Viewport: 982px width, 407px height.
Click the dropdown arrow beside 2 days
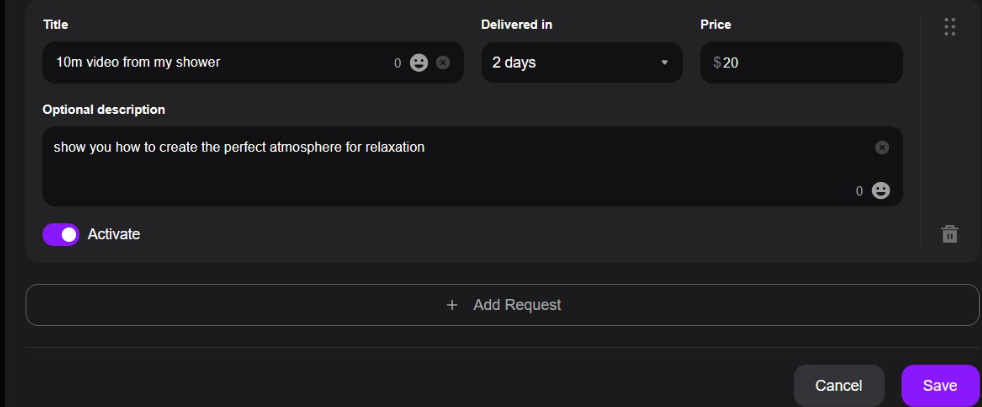[x=664, y=63]
